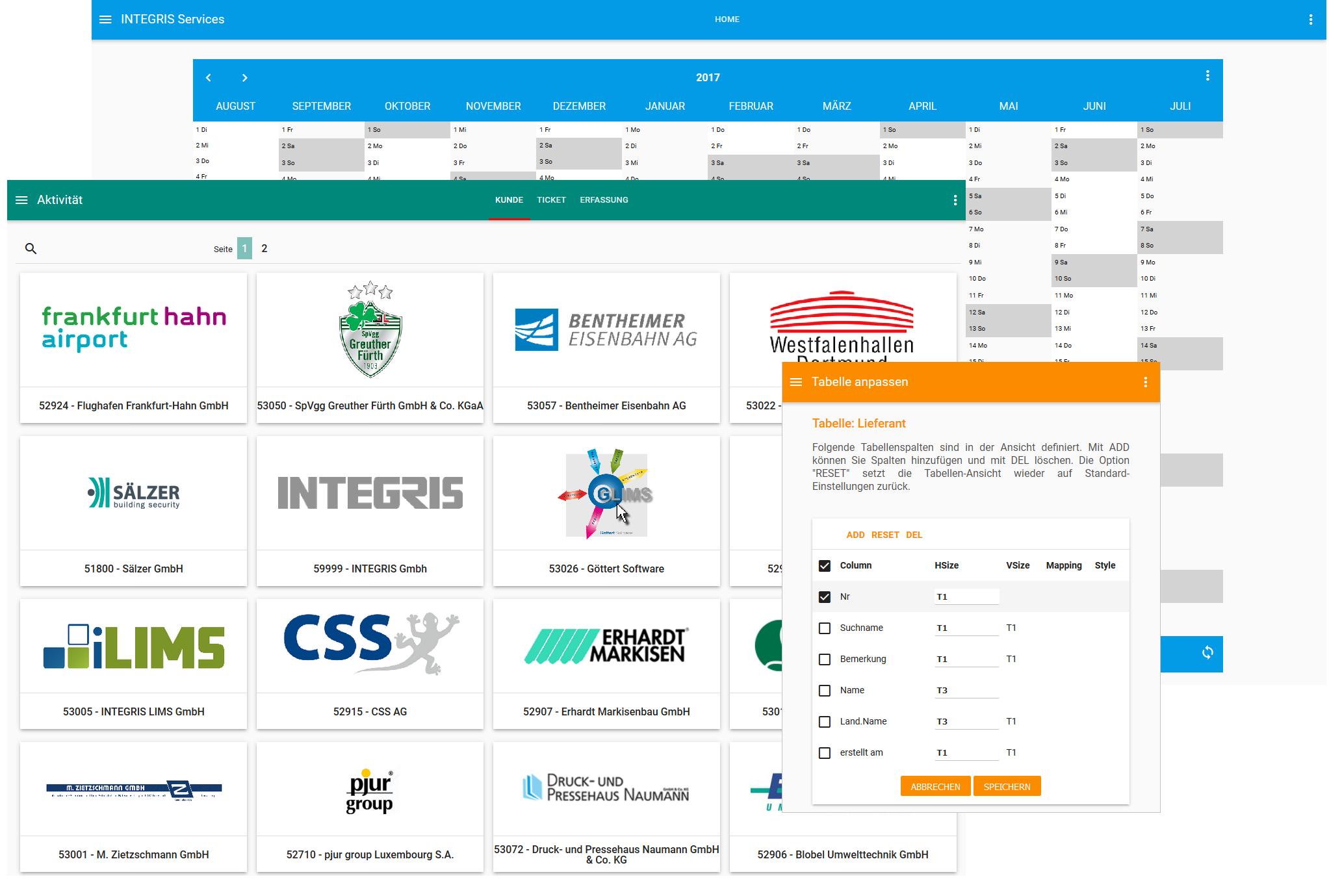Screen dimensions: 1329x896
Task: Switch to the KUNDE tab
Action: click(509, 200)
